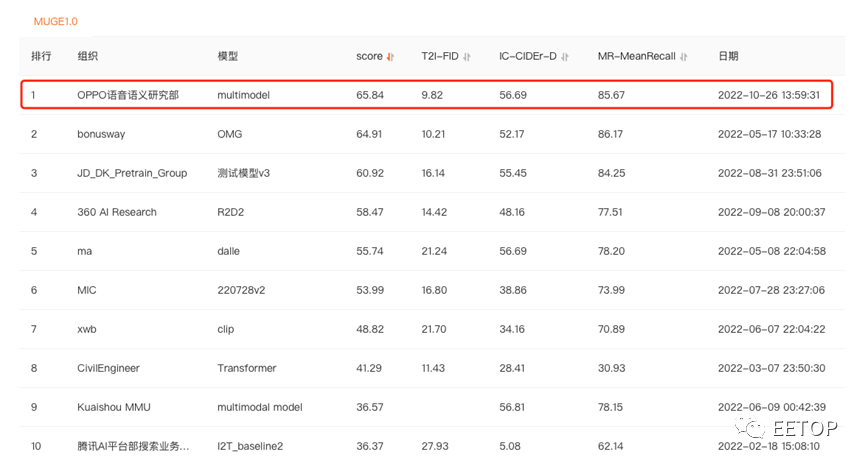Click the date 2022-10-26 13:59:31
The height and width of the screenshot is (463, 865).
(769, 95)
